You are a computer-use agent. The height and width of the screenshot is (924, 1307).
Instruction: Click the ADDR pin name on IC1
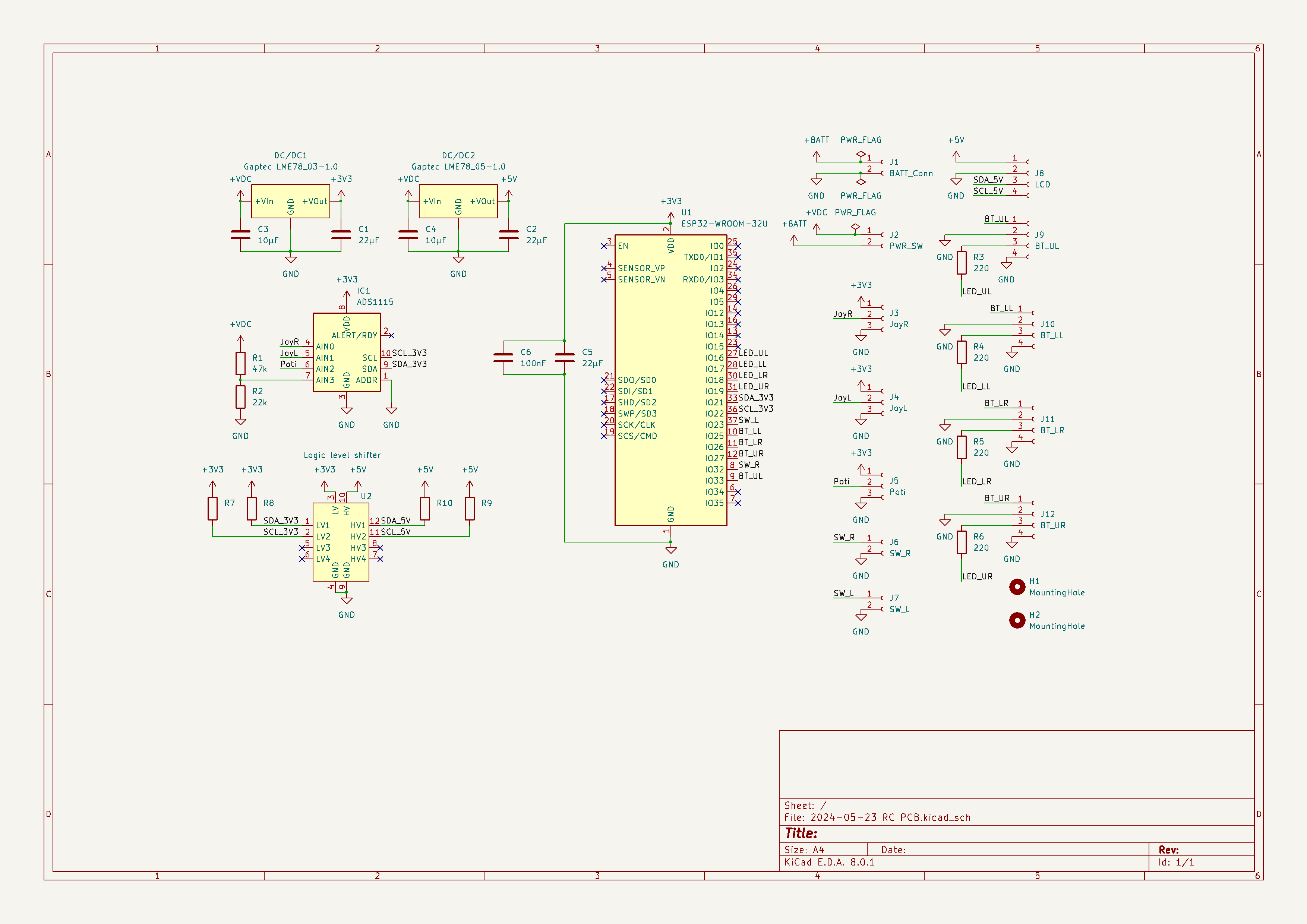pos(366,380)
